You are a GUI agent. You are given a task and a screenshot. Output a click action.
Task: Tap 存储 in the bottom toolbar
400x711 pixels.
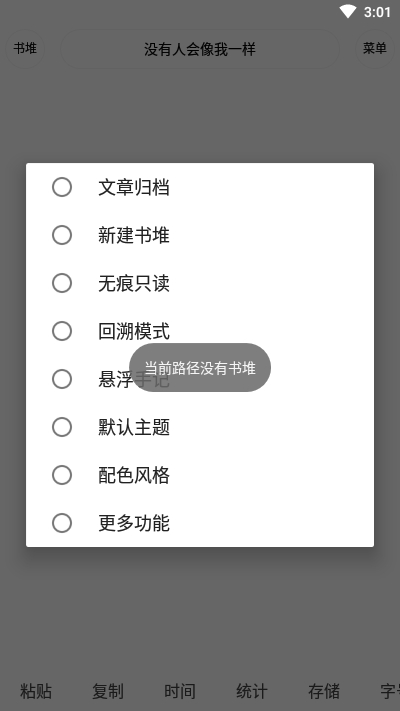[324, 692]
